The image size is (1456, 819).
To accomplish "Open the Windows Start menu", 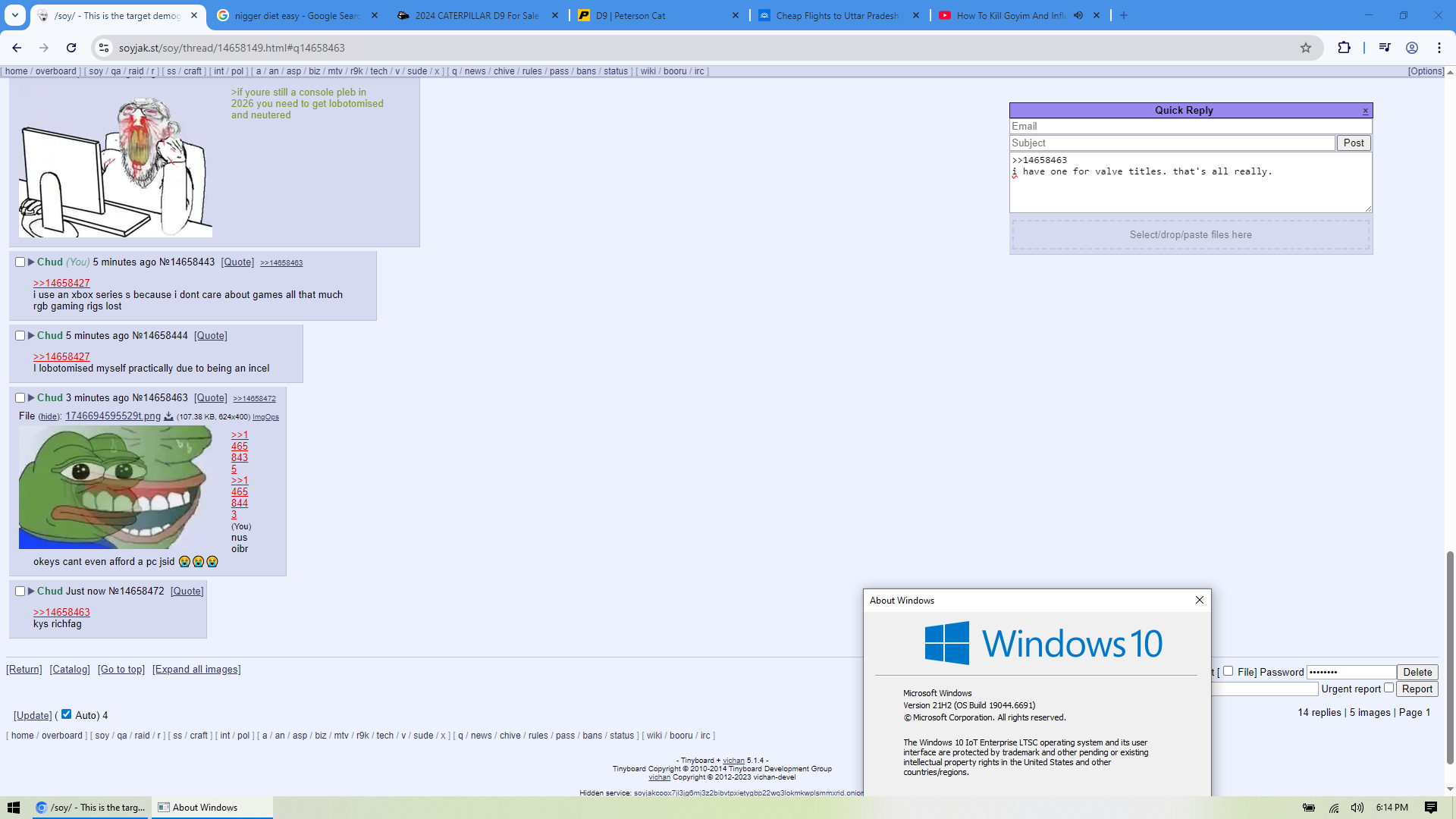I will tap(14, 808).
